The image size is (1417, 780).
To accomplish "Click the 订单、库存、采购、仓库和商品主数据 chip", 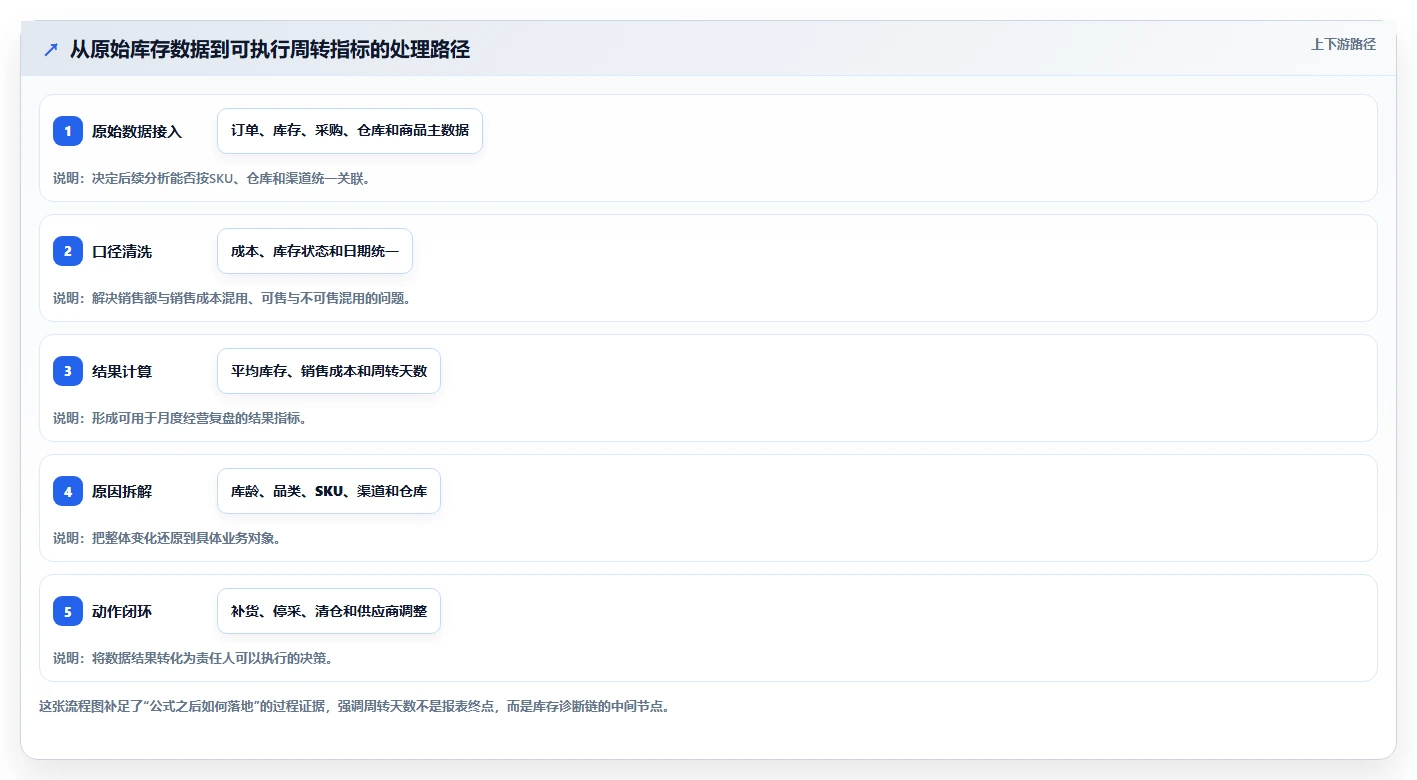I will pyautogui.click(x=350, y=131).
